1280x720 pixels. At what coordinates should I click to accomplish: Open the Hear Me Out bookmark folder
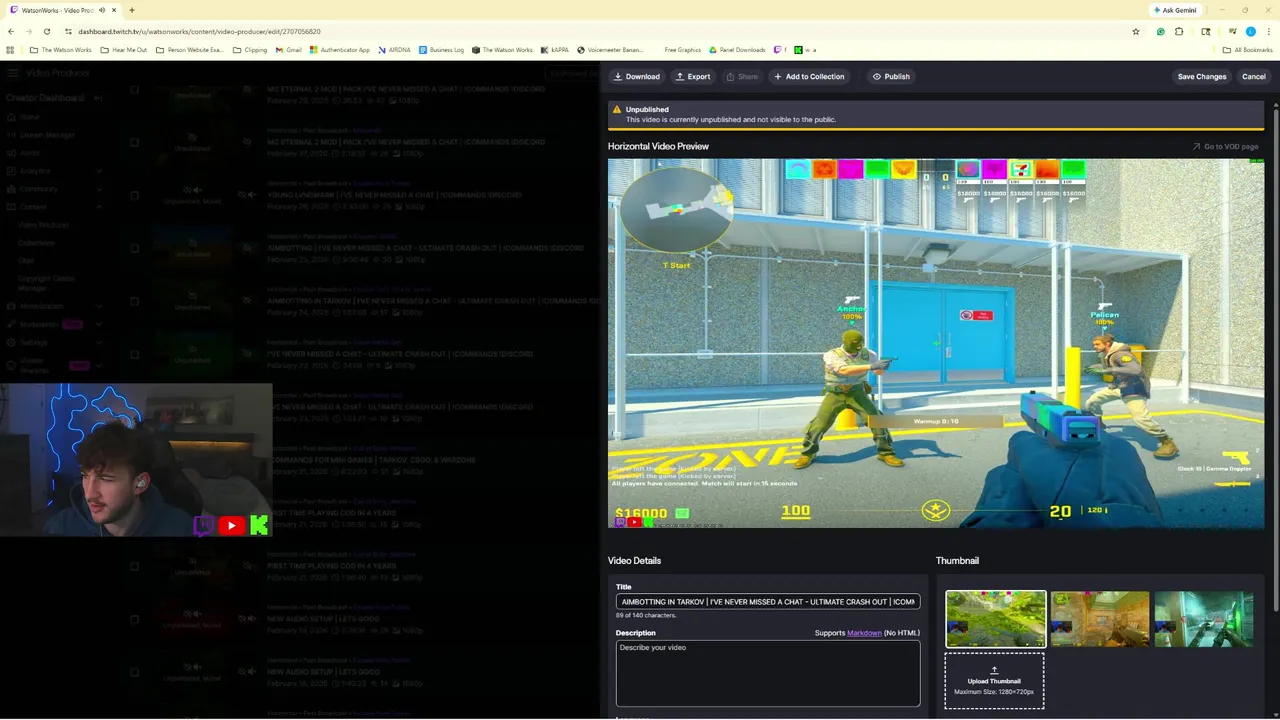coord(123,50)
